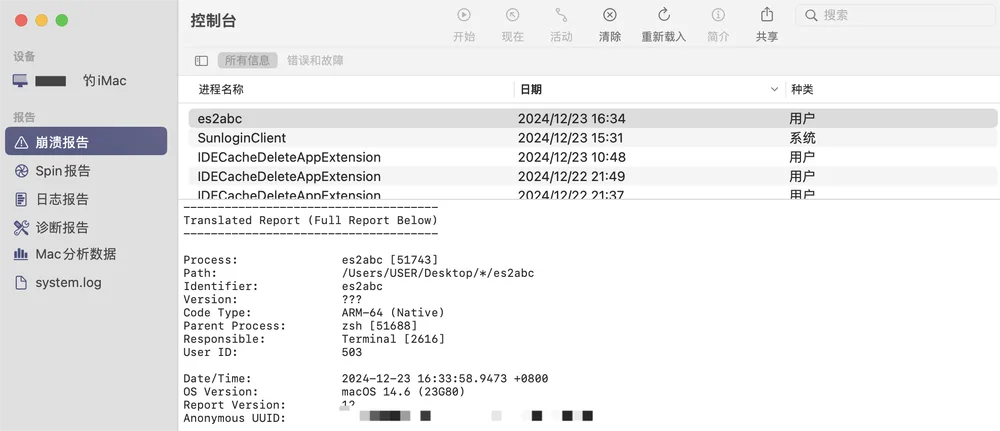
Task: Sort by the 进程名称 column header
Action: pos(221,90)
